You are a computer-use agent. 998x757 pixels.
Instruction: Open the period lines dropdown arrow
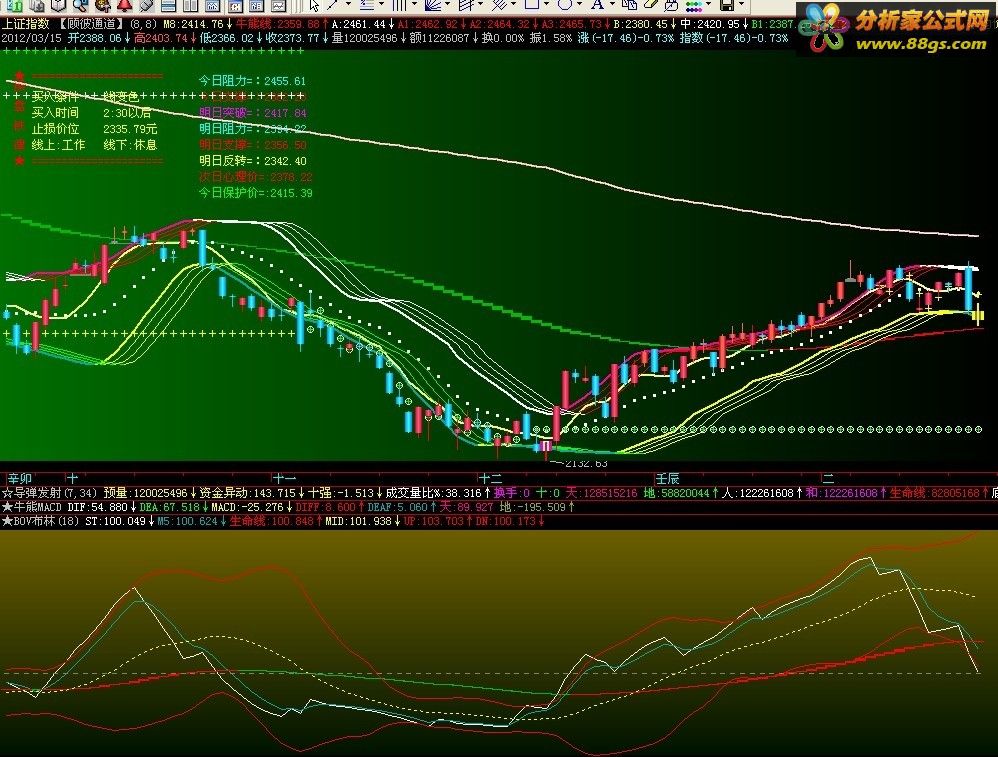tap(414, 4)
